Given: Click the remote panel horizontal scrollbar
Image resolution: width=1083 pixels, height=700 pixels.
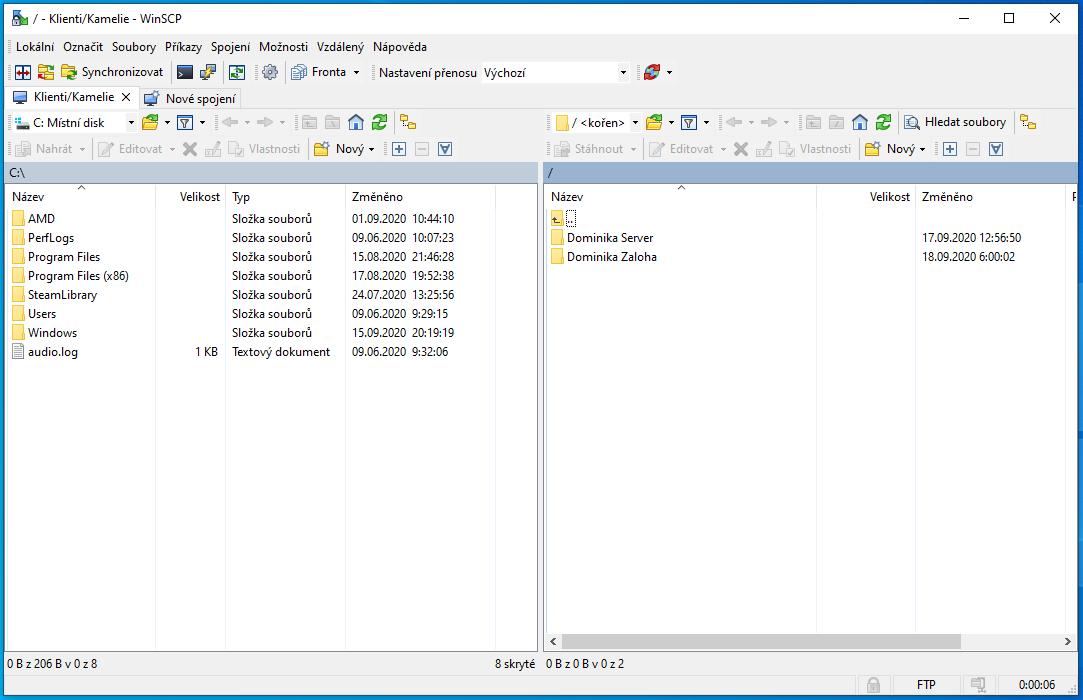Looking at the screenshot, I should (x=760, y=641).
